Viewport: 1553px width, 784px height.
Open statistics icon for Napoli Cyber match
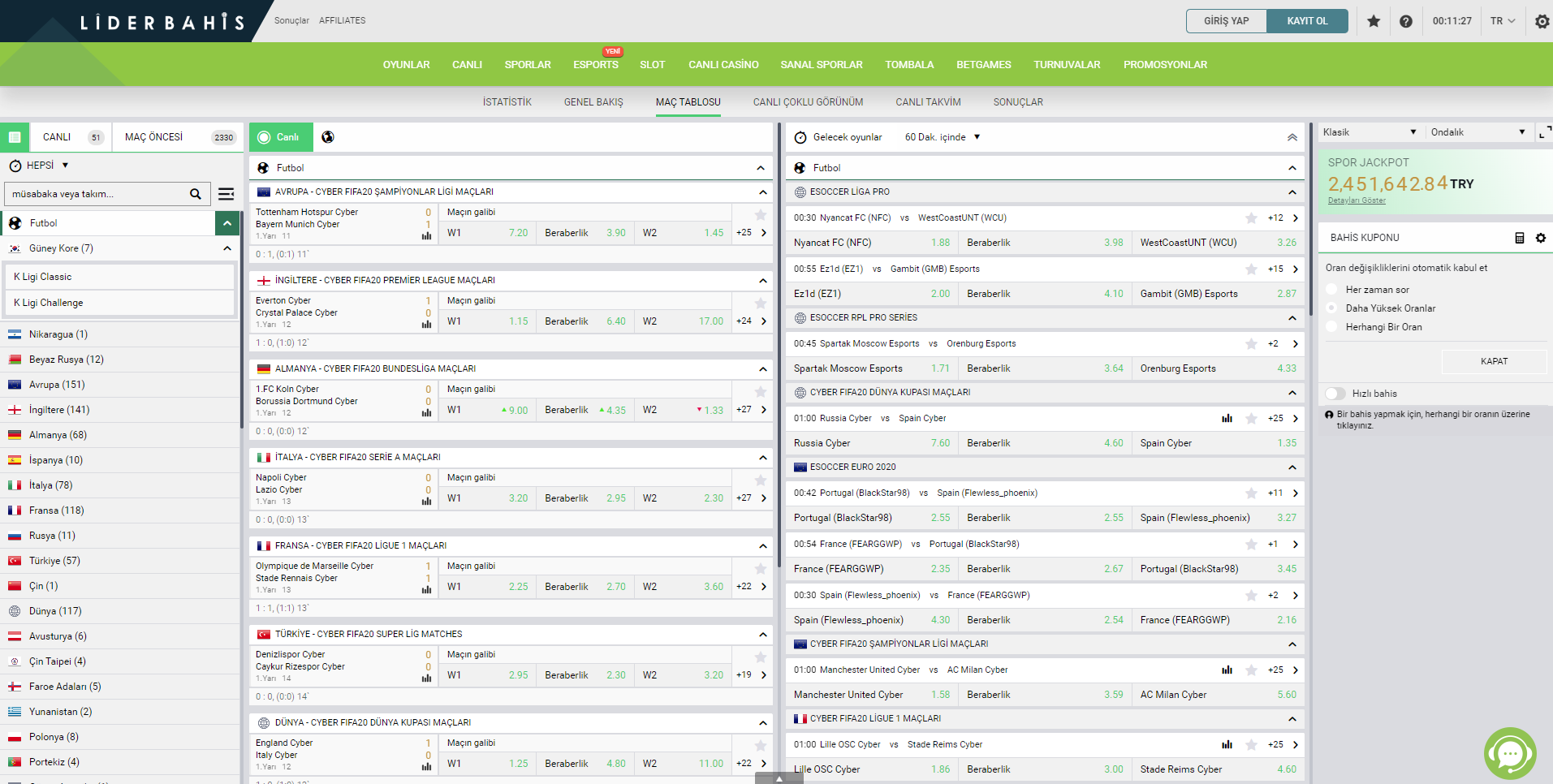[x=426, y=502]
